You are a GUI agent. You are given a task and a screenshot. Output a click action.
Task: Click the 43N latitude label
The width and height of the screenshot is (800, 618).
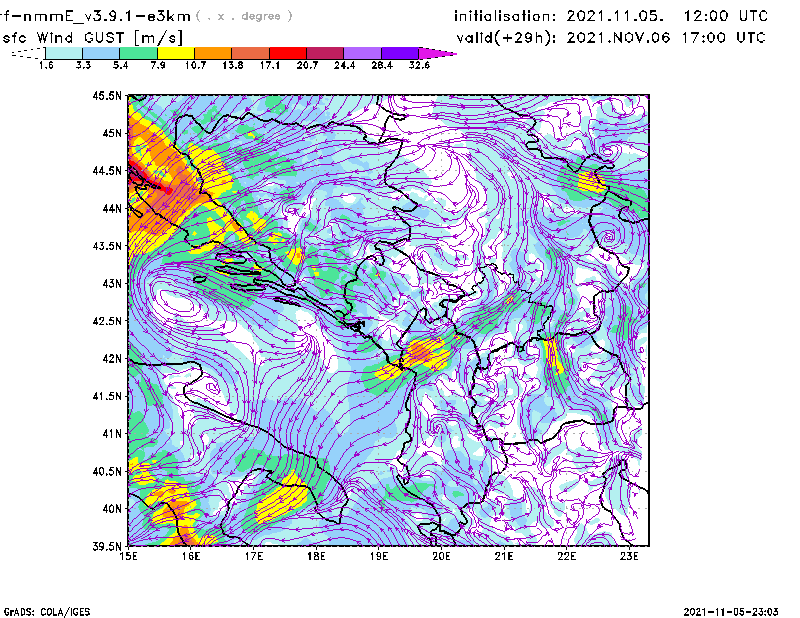coord(112,283)
